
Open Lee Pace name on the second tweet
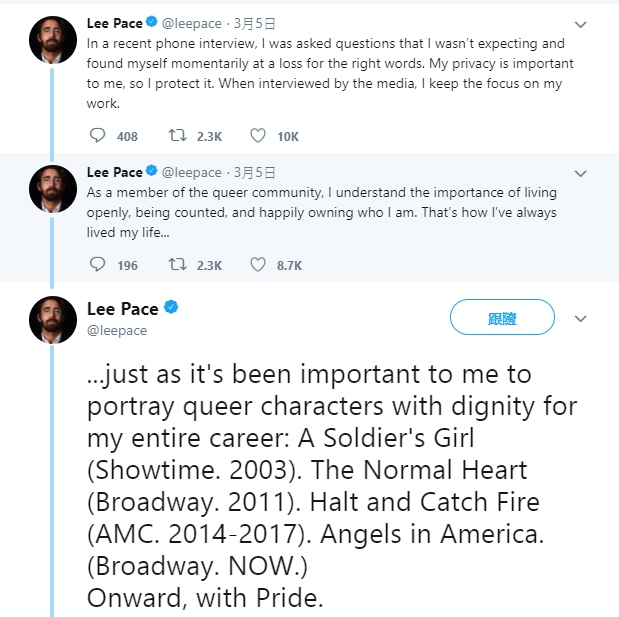click(x=114, y=172)
